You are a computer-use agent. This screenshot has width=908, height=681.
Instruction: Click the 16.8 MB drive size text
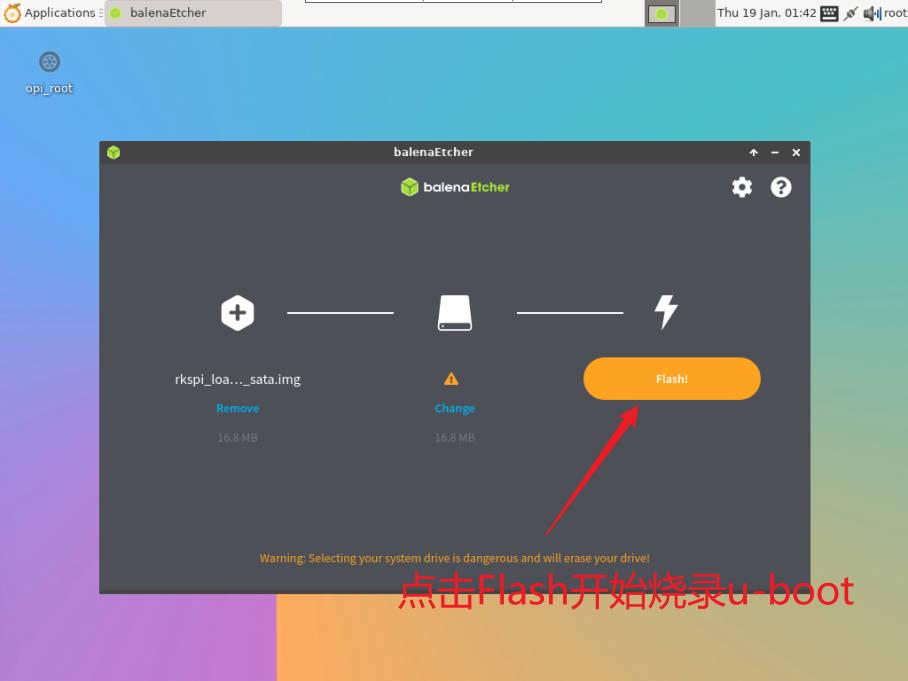[x=455, y=438]
